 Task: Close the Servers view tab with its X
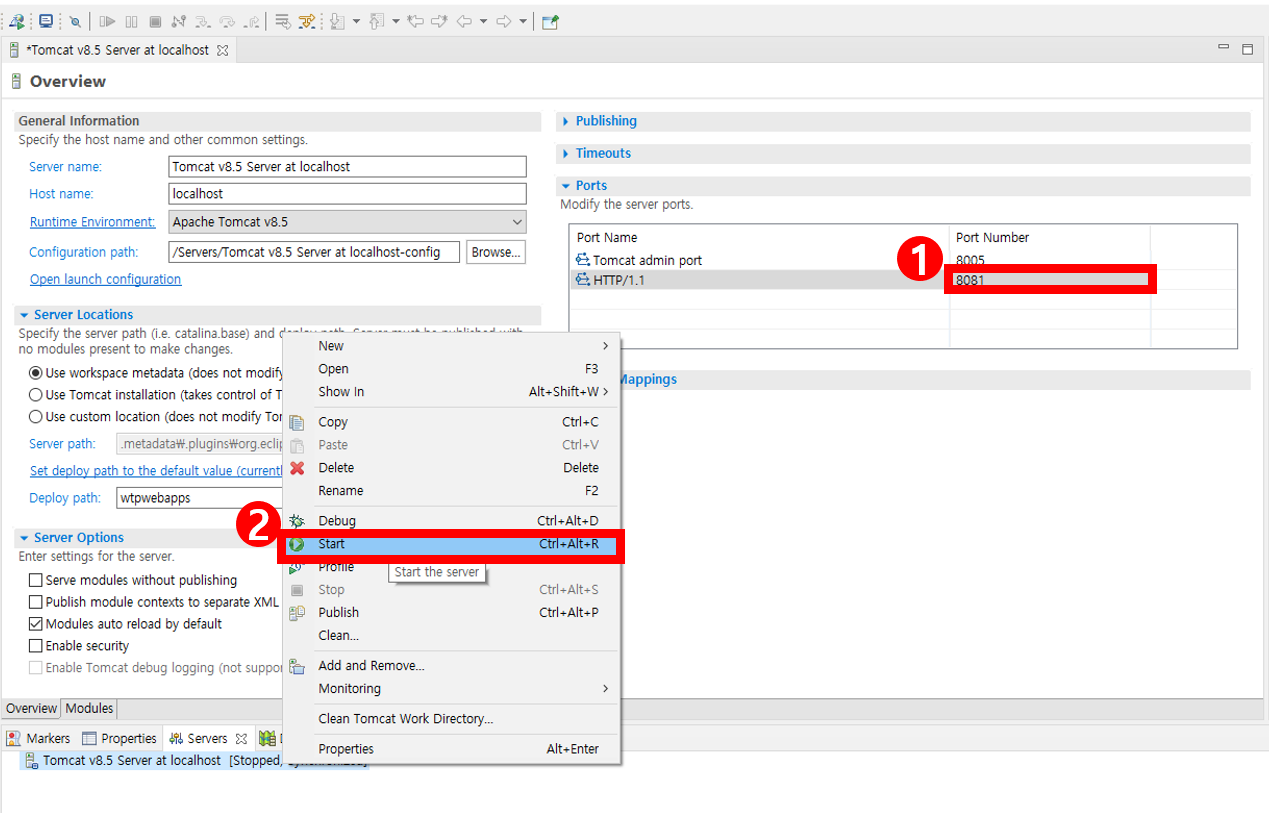pyautogui.click(x=241, y=739)
